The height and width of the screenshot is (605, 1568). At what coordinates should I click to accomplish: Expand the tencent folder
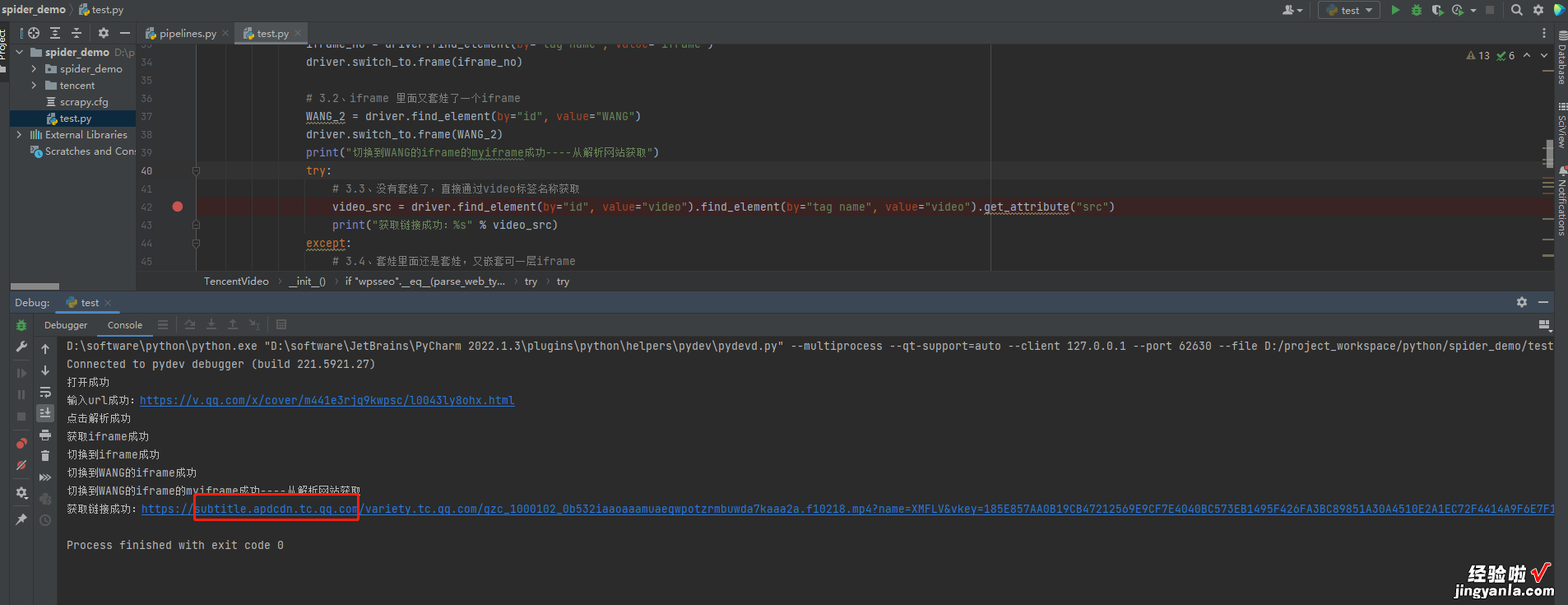point(34,86)
